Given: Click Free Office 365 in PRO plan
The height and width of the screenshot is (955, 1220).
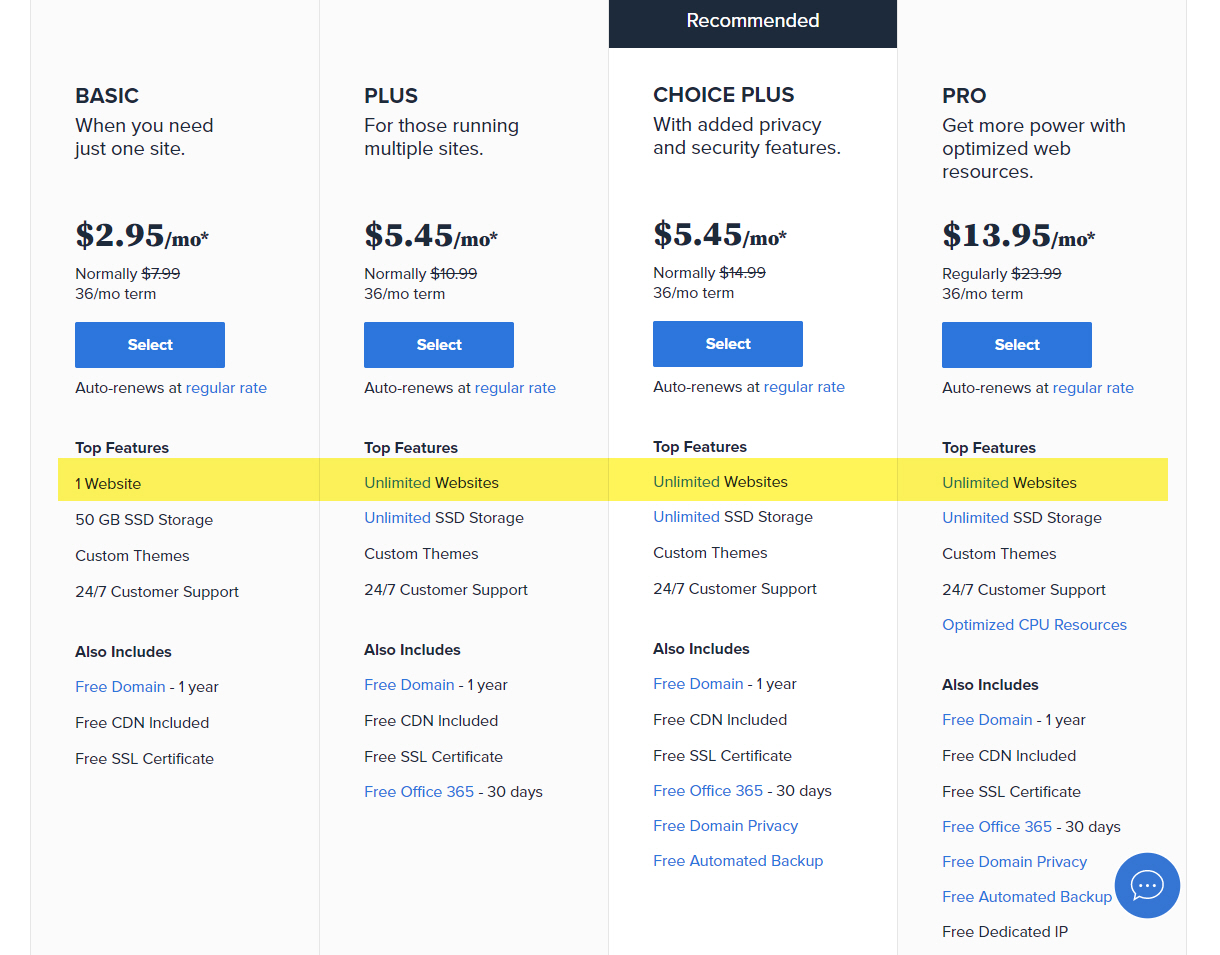Looking at the screenshot, I should pyautogui.click(x=997, y=827).
